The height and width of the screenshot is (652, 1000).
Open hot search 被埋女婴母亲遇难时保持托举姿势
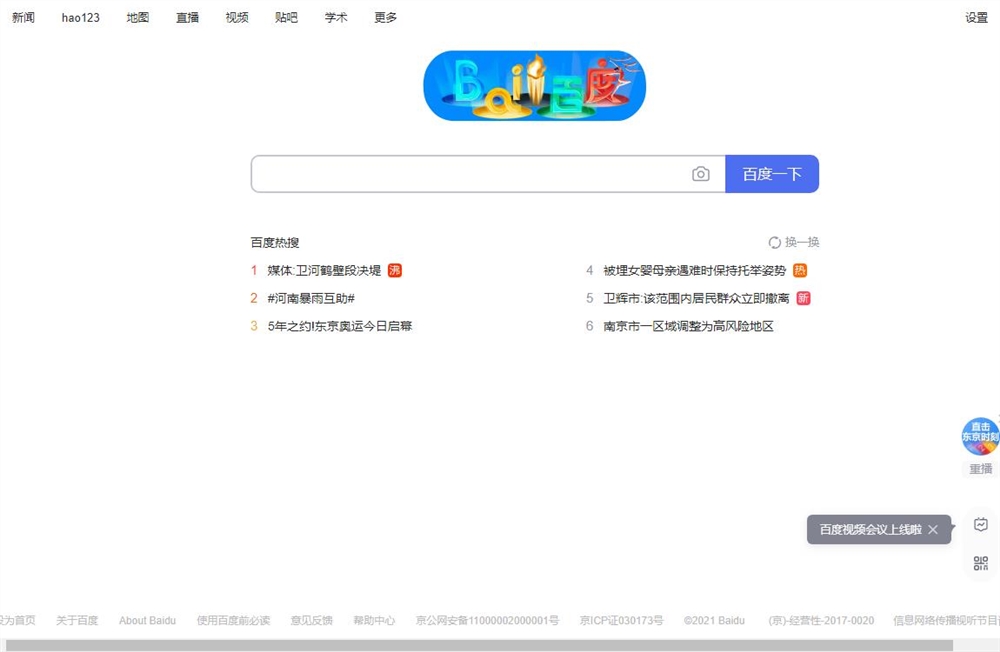coord(695,270)
